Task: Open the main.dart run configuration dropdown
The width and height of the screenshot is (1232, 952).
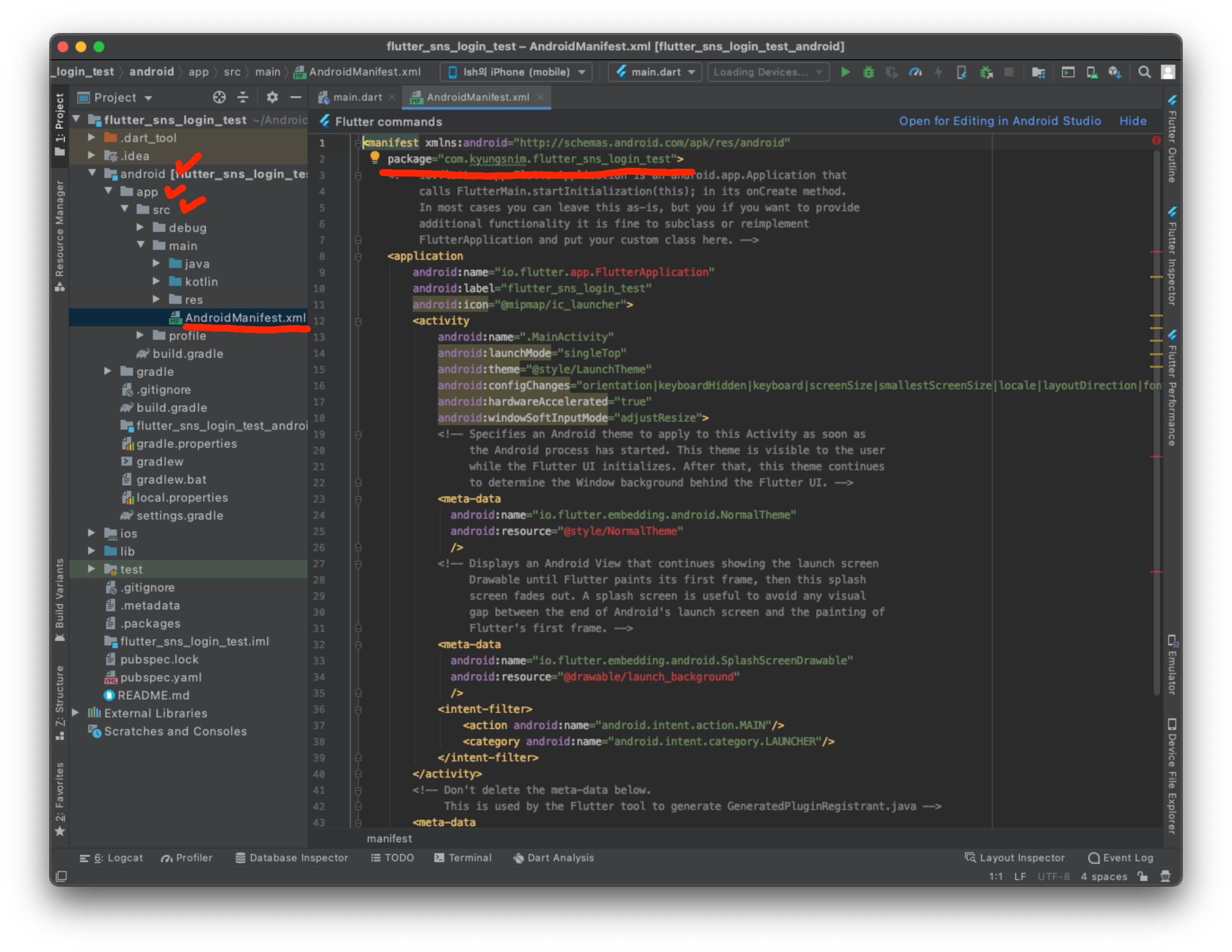Action: pos(654,72)
